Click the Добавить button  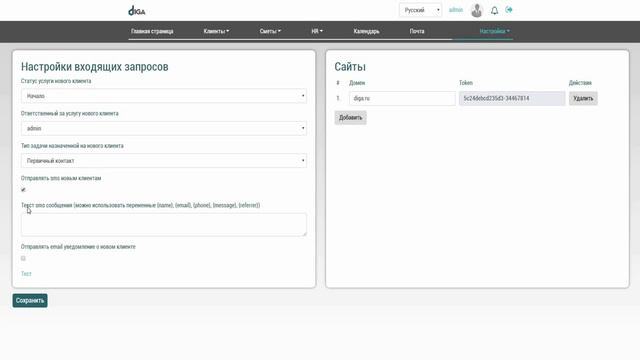point(350,118)
